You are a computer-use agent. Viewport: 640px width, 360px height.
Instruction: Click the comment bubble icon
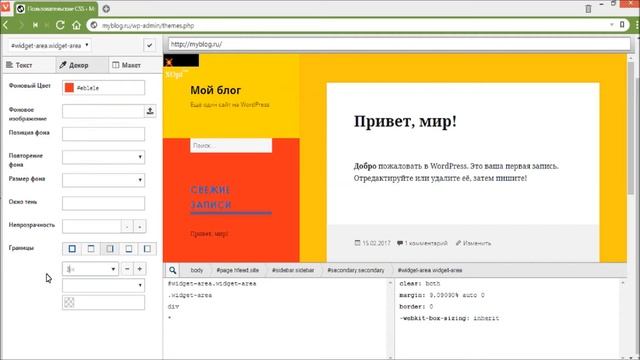[400, 243]
